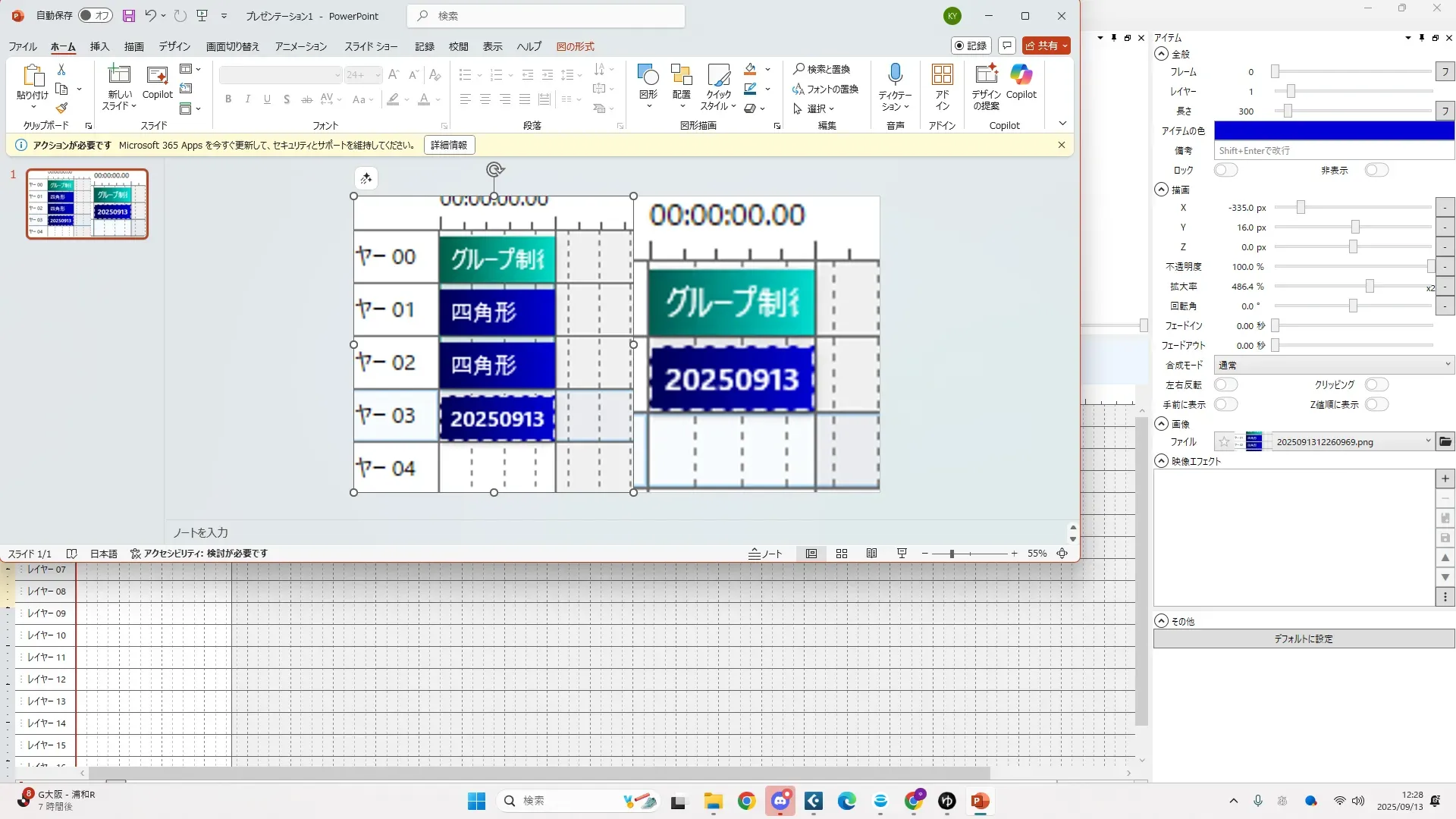Click the 詳細情報 button
Image resolution: width=1456 pixels, height=819 pixels.
pyautogui.click(x=449, y=145)
